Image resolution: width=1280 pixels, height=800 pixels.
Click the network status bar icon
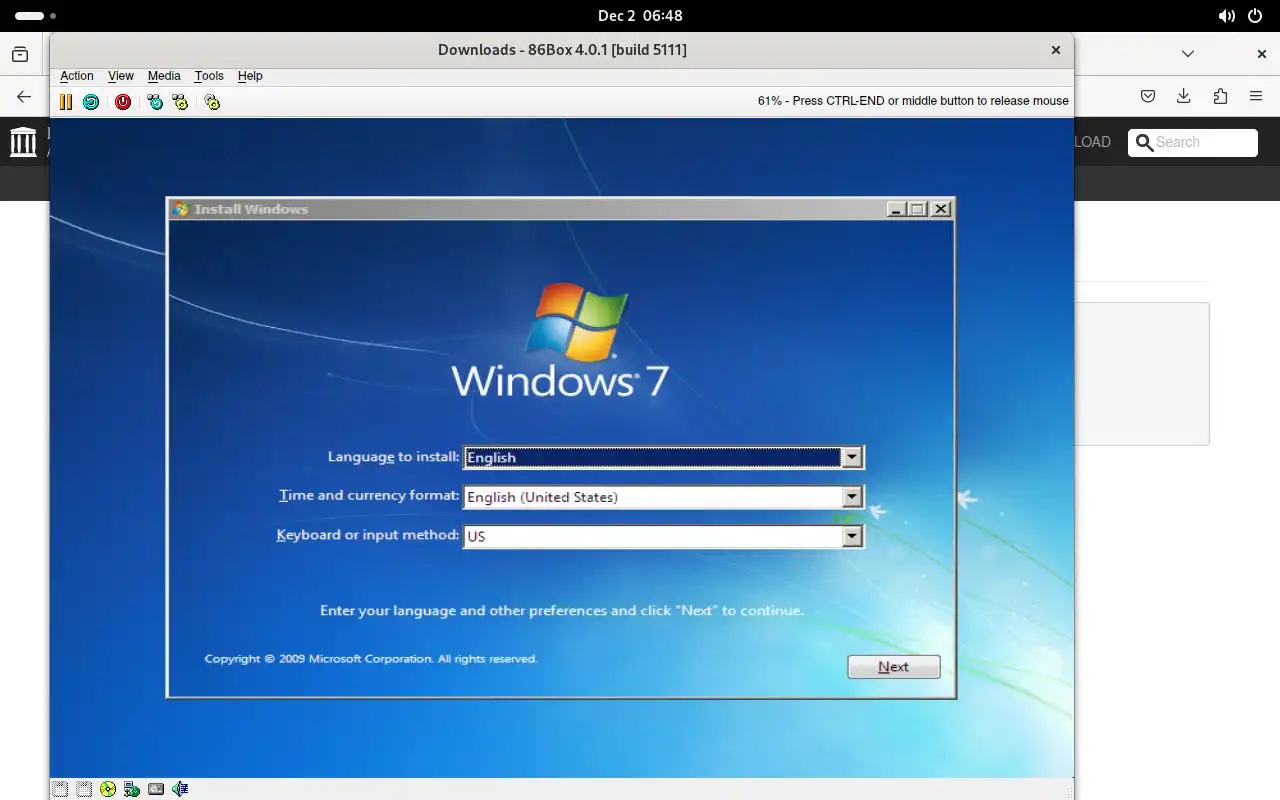(132, 789)
